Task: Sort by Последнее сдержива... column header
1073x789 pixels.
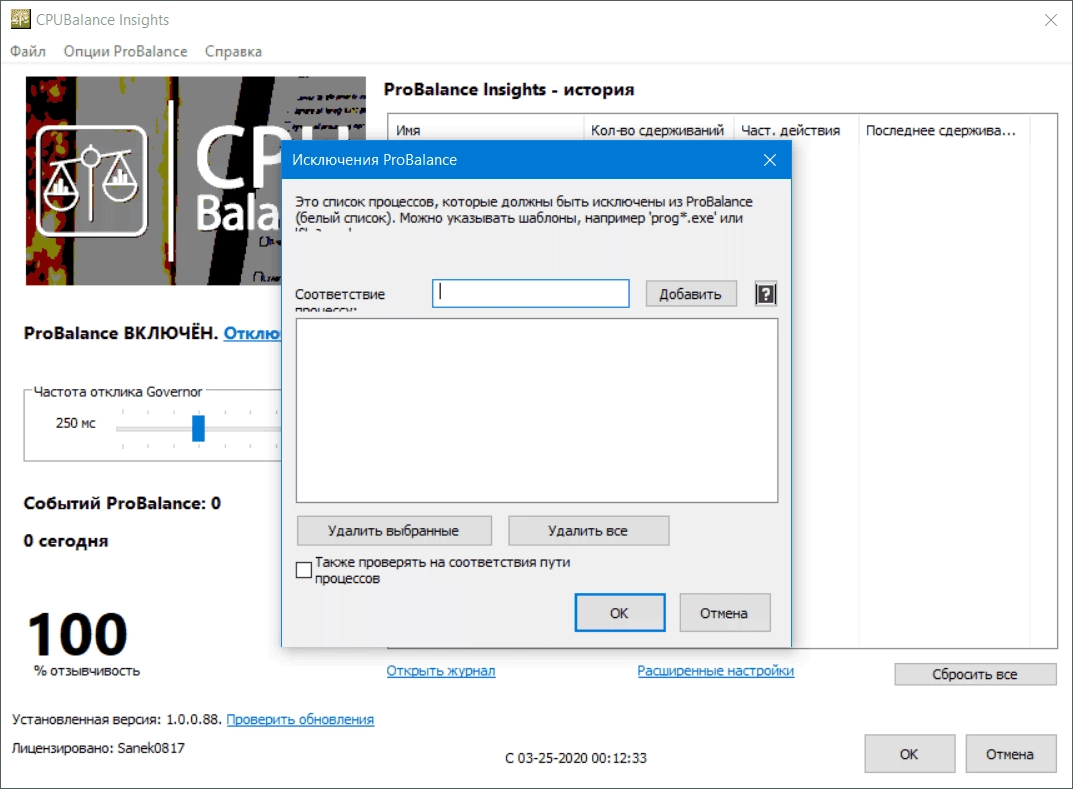Action: pyautogui.click(x=944, y=130)
